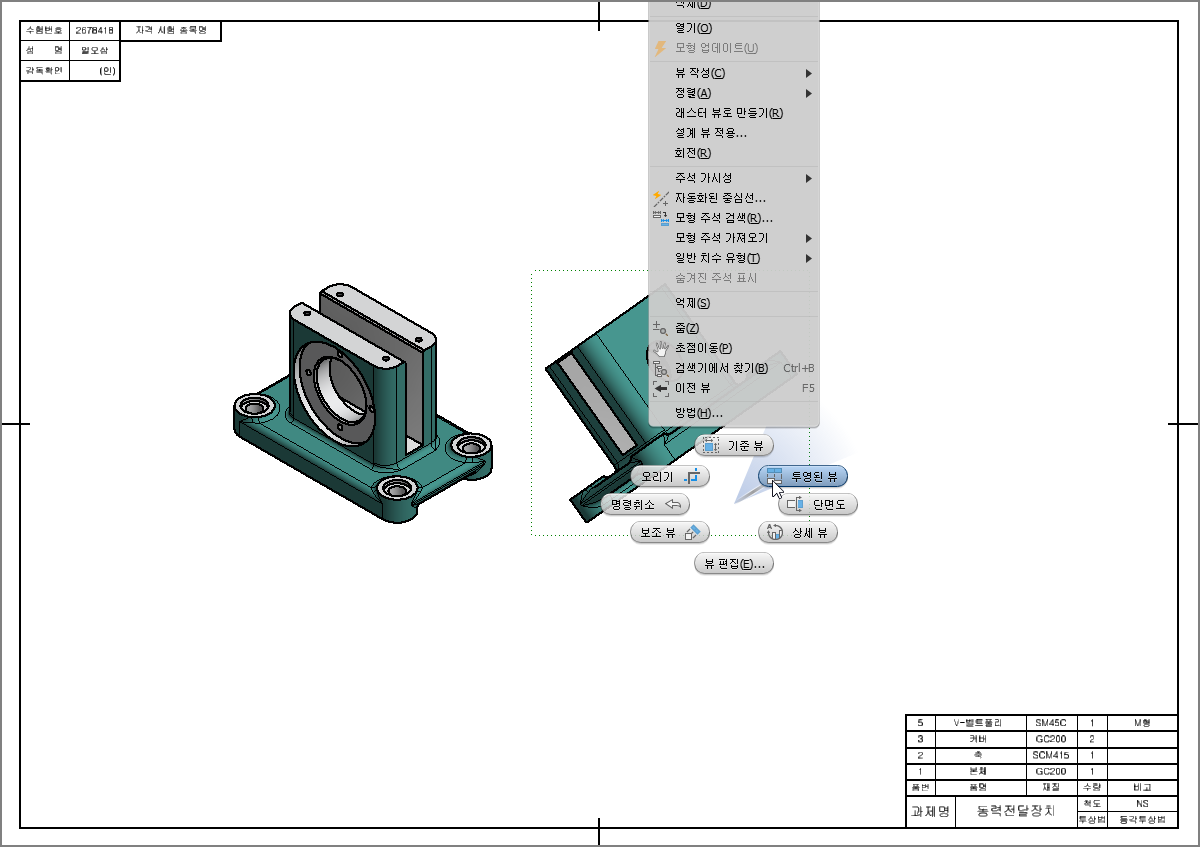Image resolution: width=1200 pixels, height=847 pixels.
Task: Click the 품명 column header
Action: pyautogui.click(x=981, y=788)
